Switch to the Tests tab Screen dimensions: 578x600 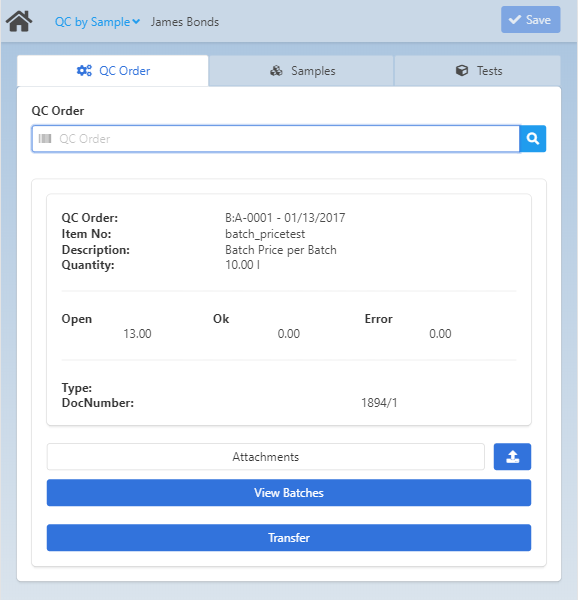[x=477, y=71]
